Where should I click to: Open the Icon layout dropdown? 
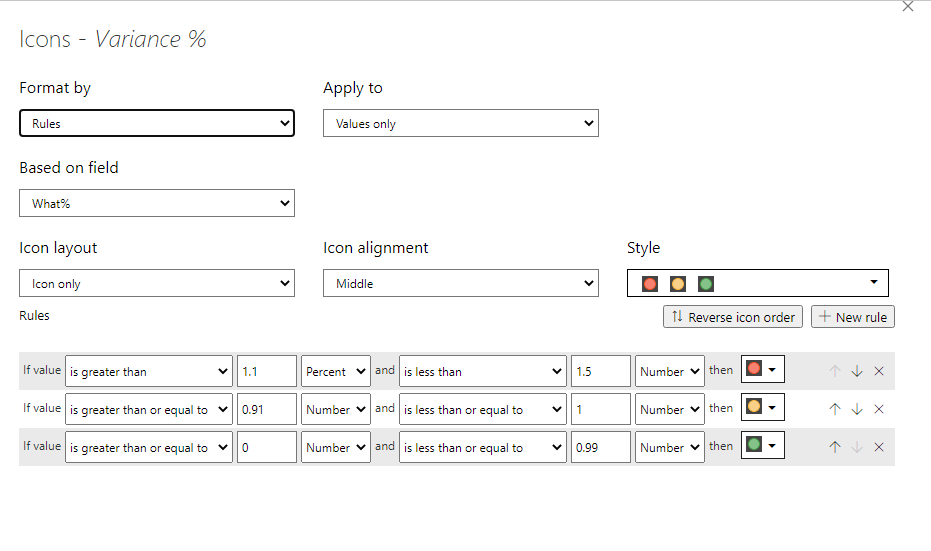pos(157,283)
